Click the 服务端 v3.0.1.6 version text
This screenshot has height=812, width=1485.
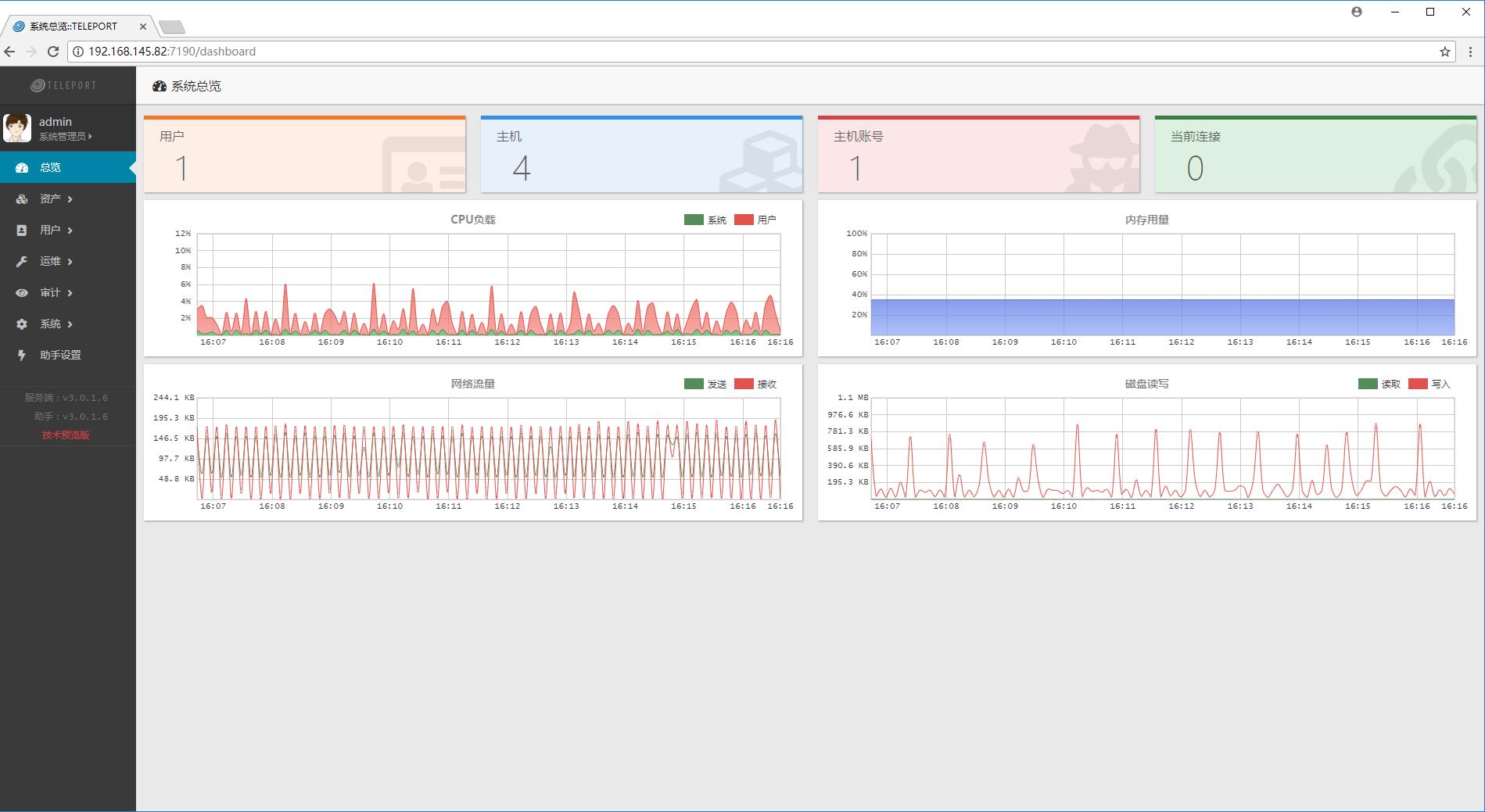pos(66,398)
